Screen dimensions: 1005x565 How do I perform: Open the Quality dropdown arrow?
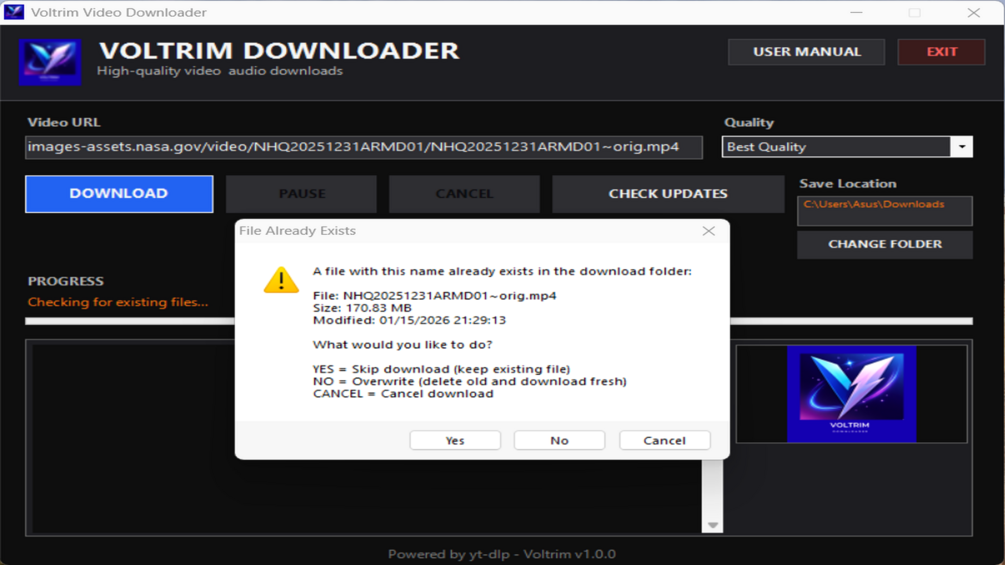pos(961,147)
